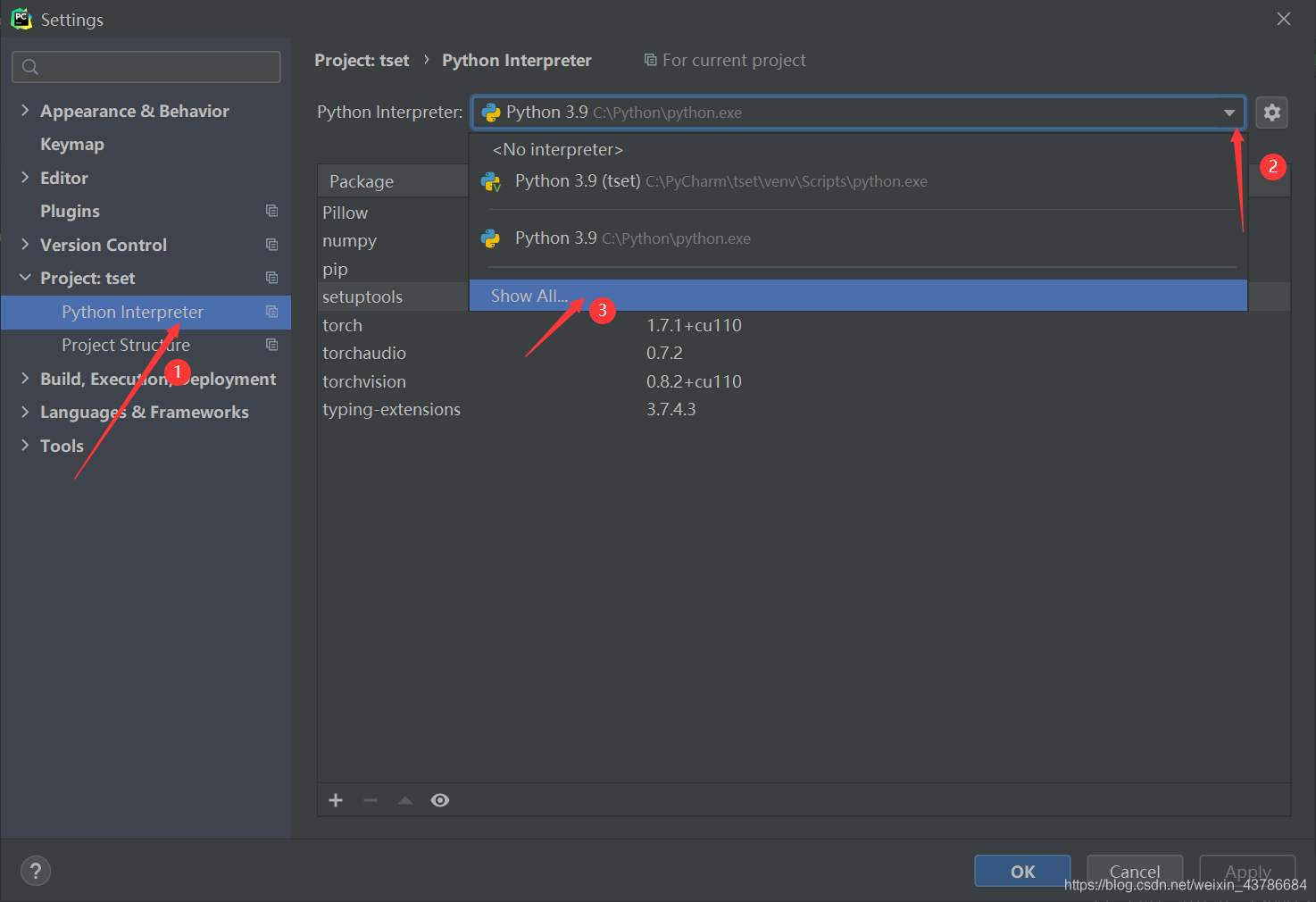Click version 1.7.1+cu110 cell
Viewport: 1316px width, 902px height.
(x=694, y=325)
